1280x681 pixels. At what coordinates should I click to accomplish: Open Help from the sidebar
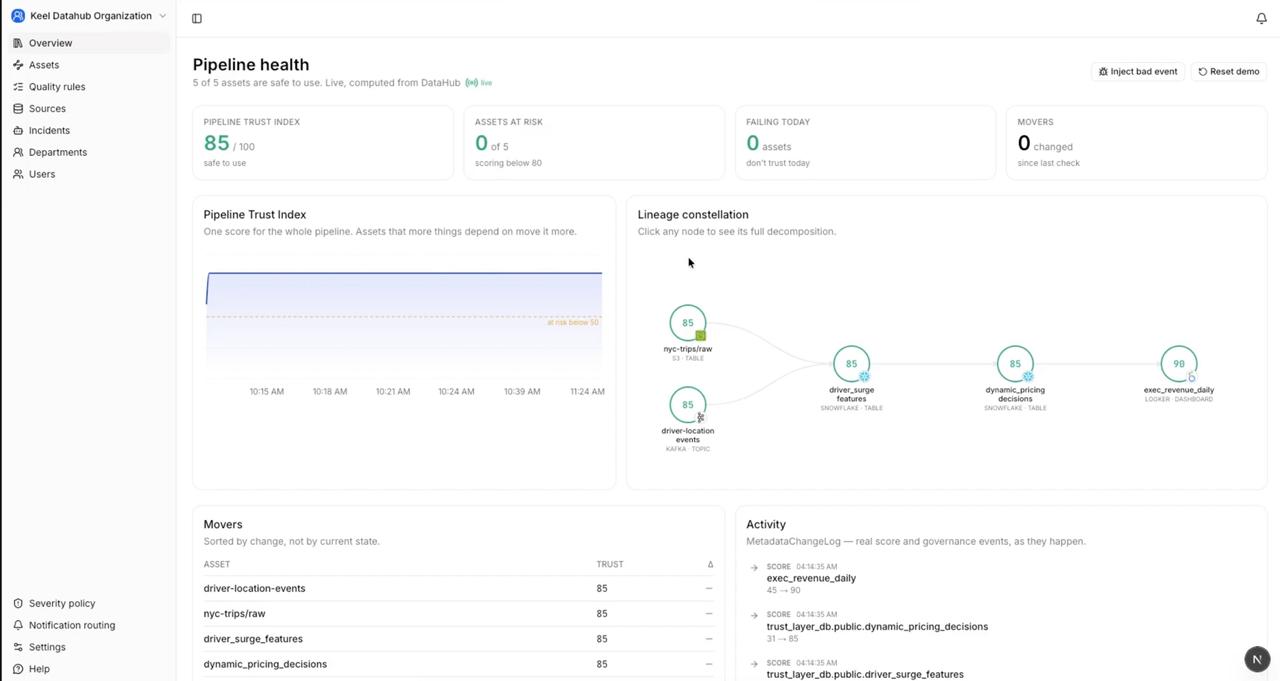pyautogui.click(x=88, y=669)
